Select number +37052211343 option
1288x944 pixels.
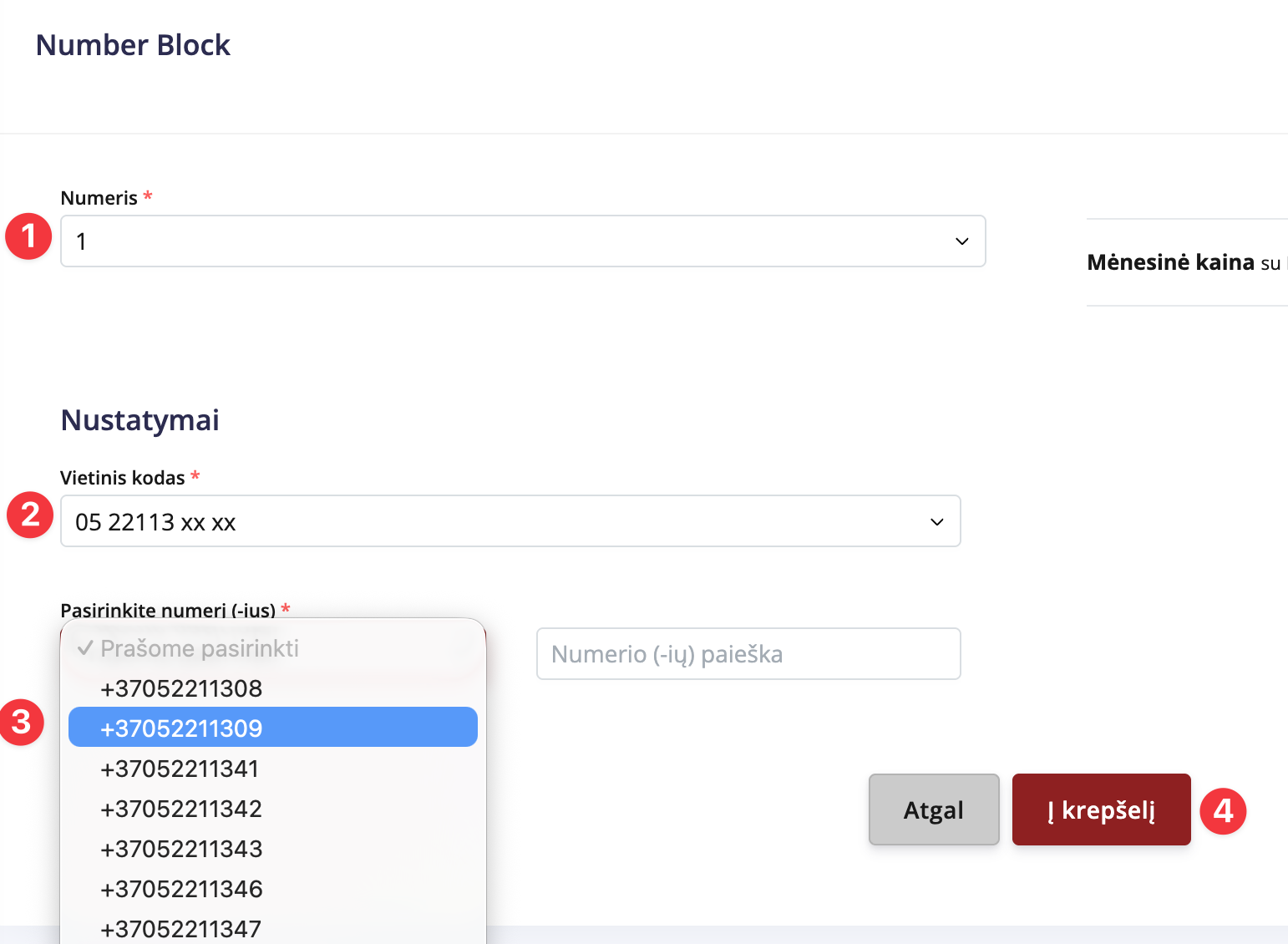coord(181,849)
